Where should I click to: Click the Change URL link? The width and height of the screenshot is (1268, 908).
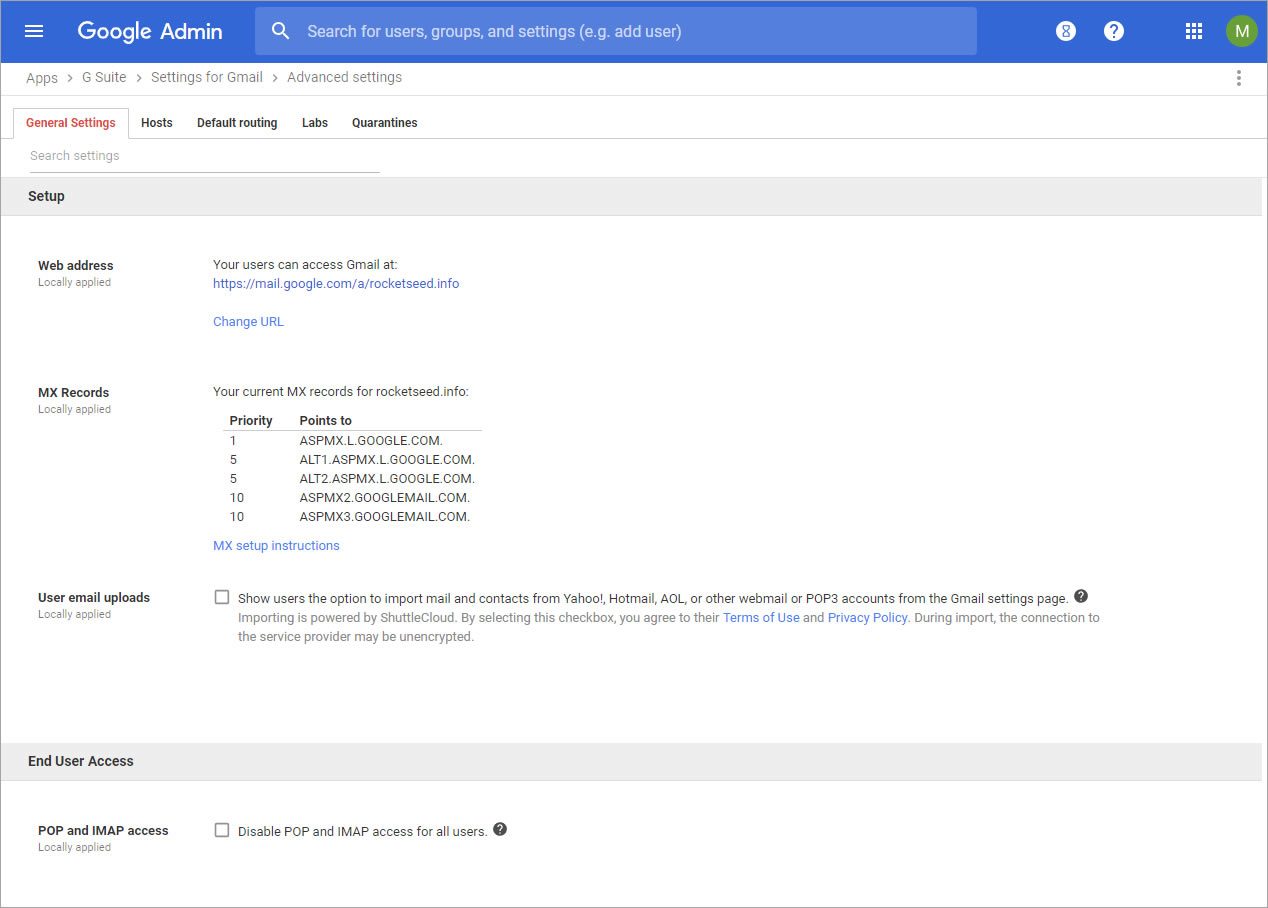pyautogui.click(x=248, y=321)
